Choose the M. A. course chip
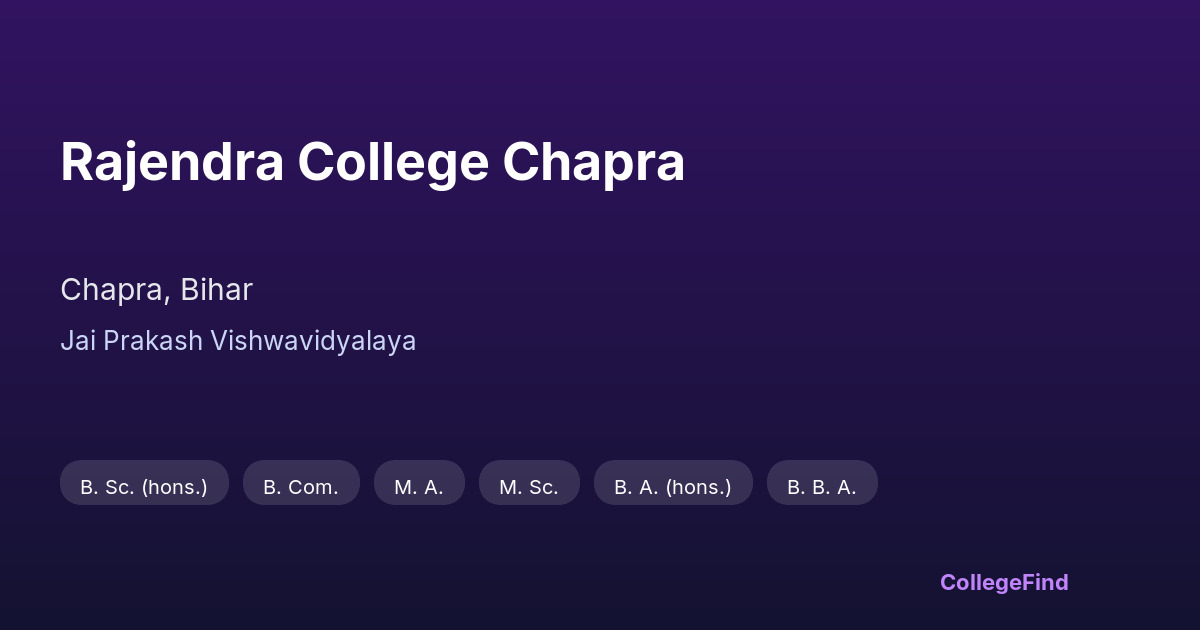Screen dimensions: 1200x630 pyautogui.click(x=419, y=483)
